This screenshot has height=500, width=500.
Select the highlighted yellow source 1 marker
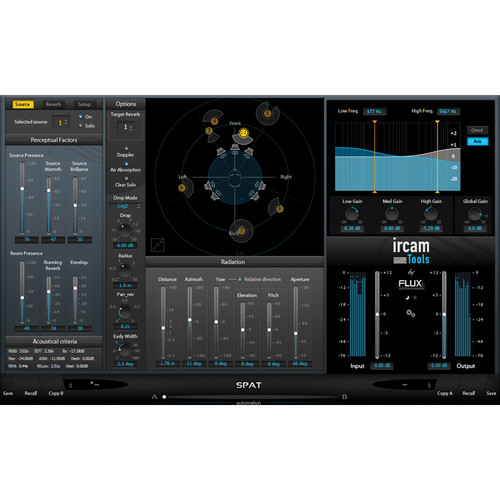(x=243, y=133)
